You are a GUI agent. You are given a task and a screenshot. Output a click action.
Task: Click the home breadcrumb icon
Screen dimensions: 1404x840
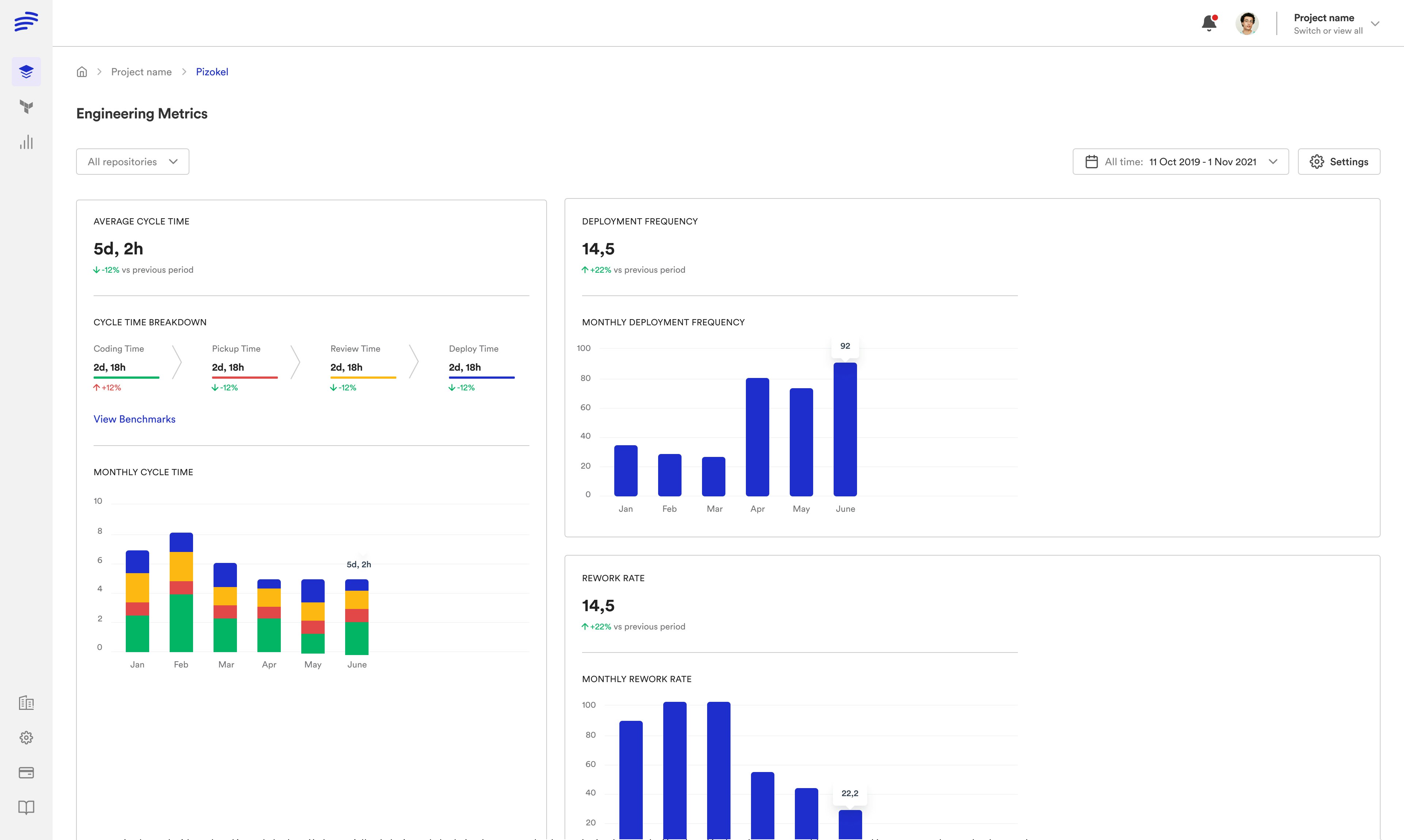click(x=82, y=71)
